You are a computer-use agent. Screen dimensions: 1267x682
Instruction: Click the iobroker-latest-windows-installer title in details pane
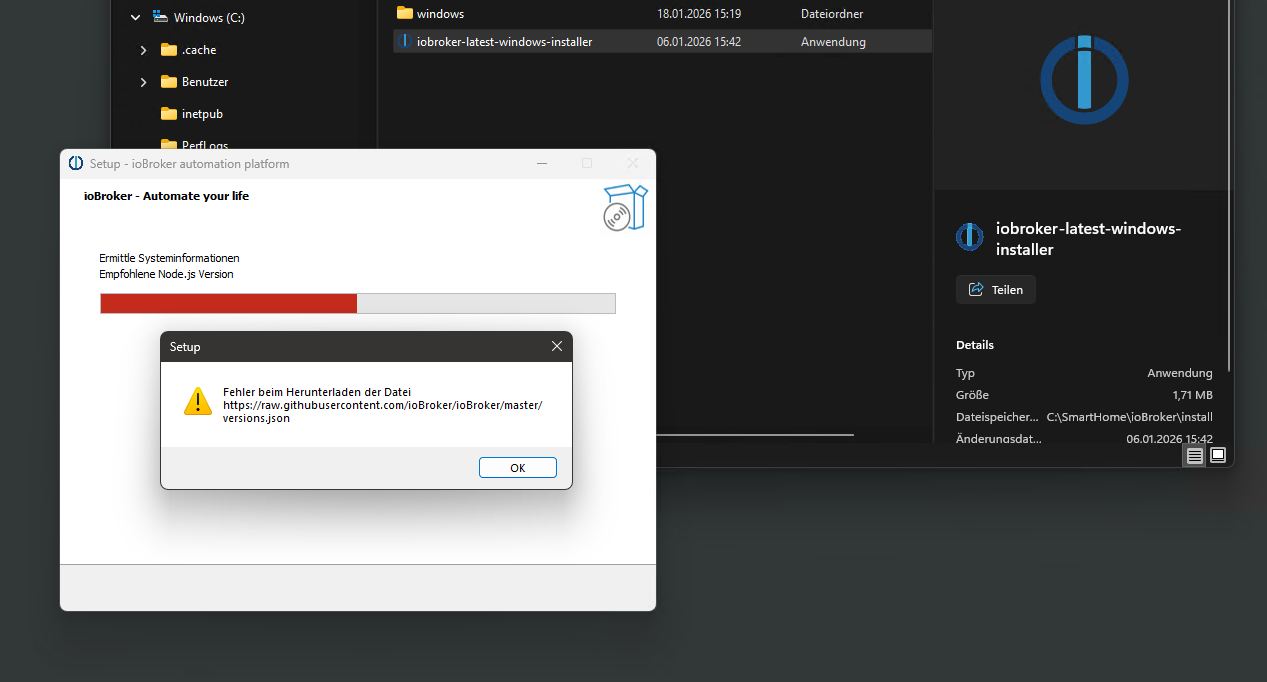pos(1088,238)
